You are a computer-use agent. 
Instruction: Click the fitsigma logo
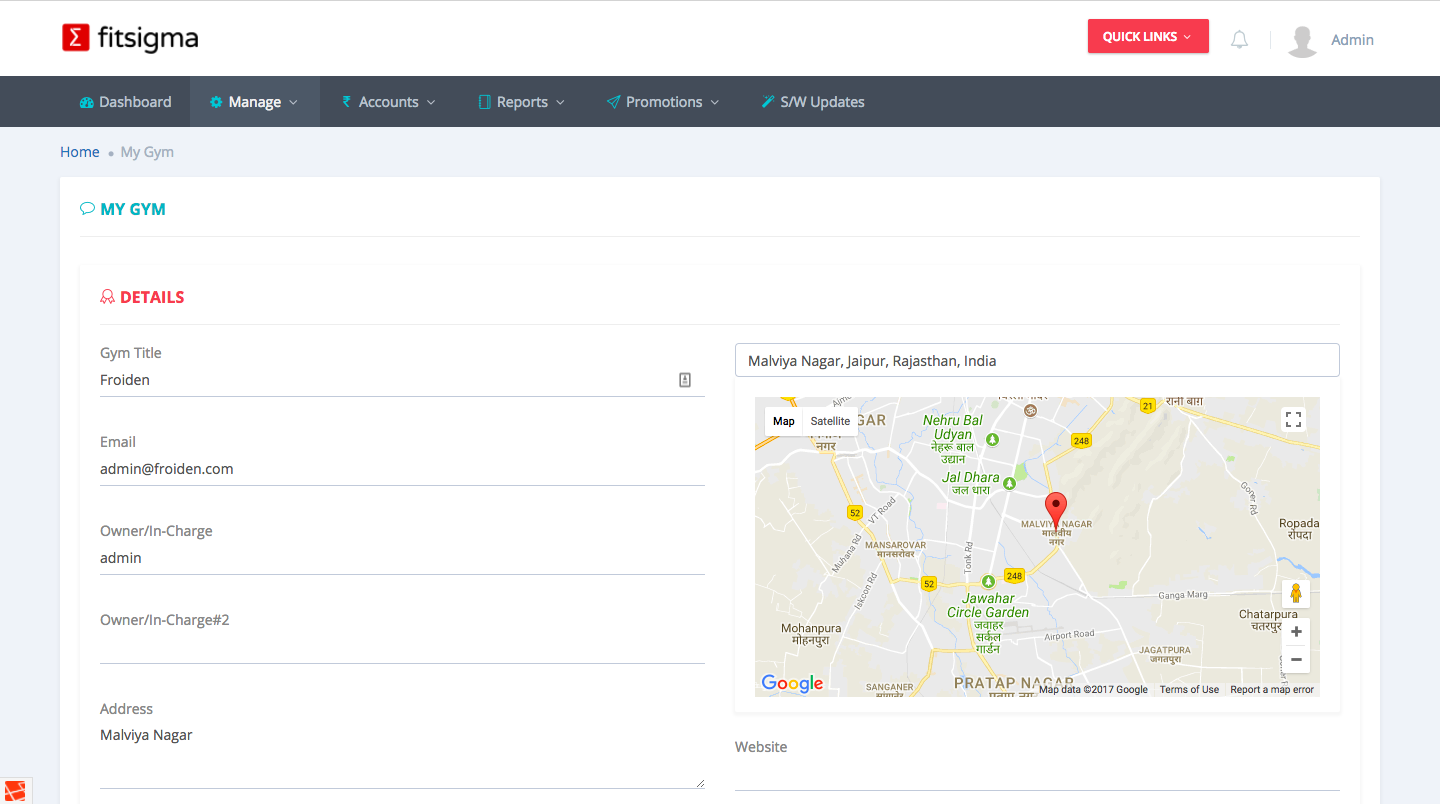pos(130,38)
